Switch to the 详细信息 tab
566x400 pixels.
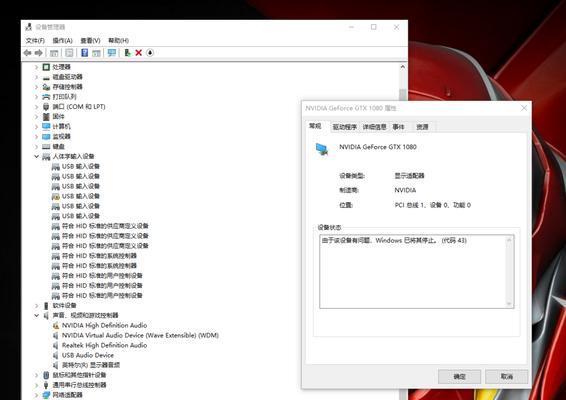(374, 127)
